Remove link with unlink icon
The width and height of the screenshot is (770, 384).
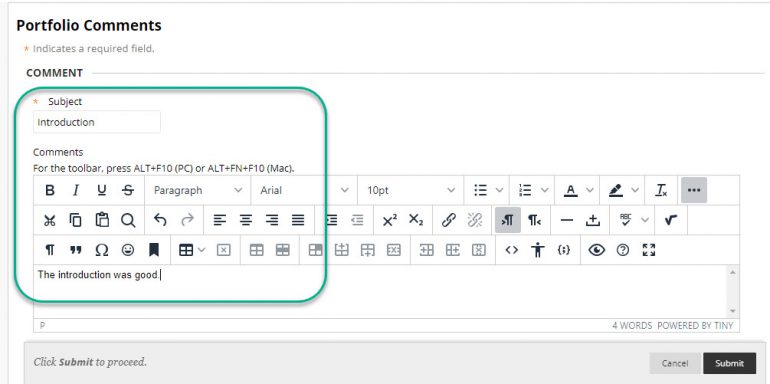pos(475,220)
